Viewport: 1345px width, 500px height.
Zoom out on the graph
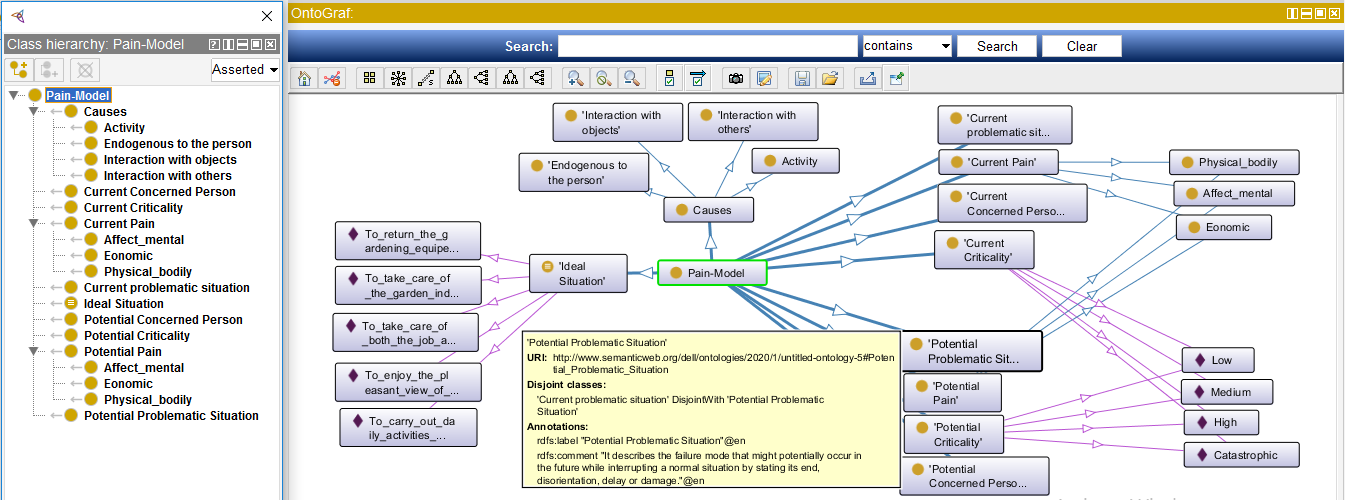coord(631,78)
